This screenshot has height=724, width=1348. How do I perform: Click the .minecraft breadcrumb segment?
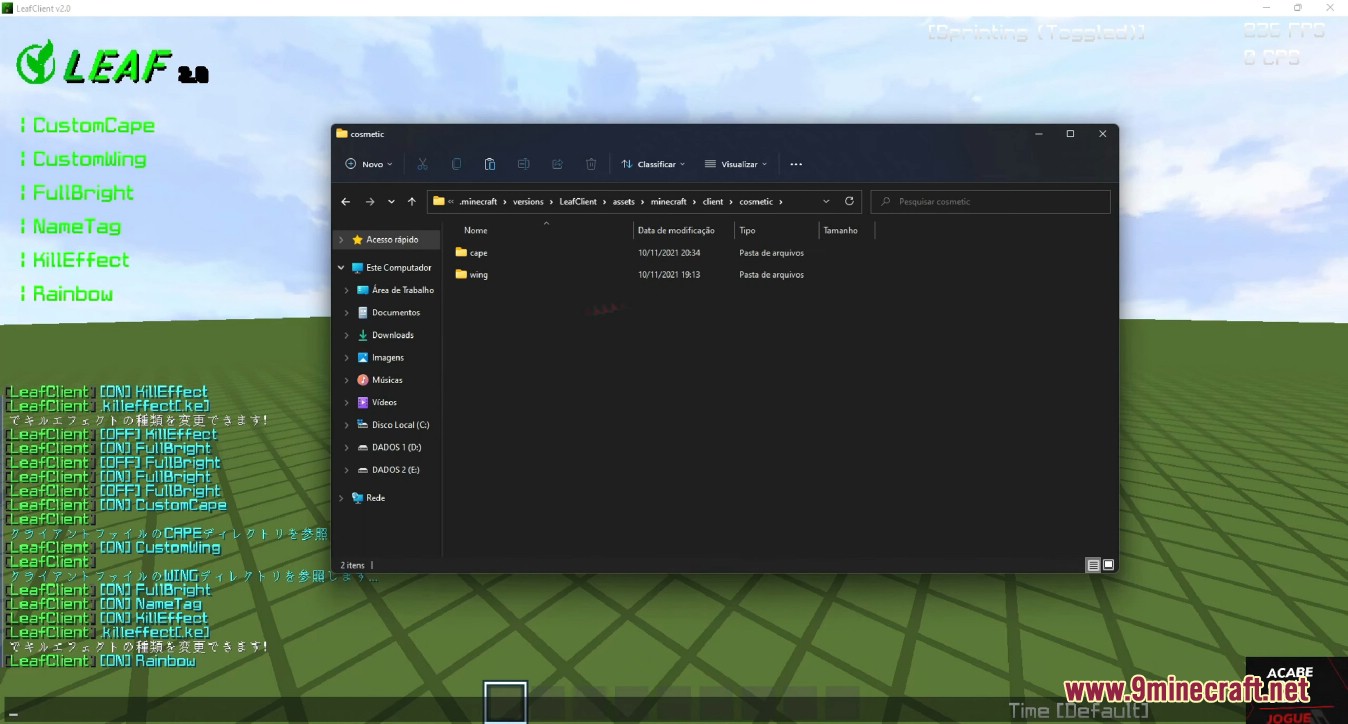[478, 201]
